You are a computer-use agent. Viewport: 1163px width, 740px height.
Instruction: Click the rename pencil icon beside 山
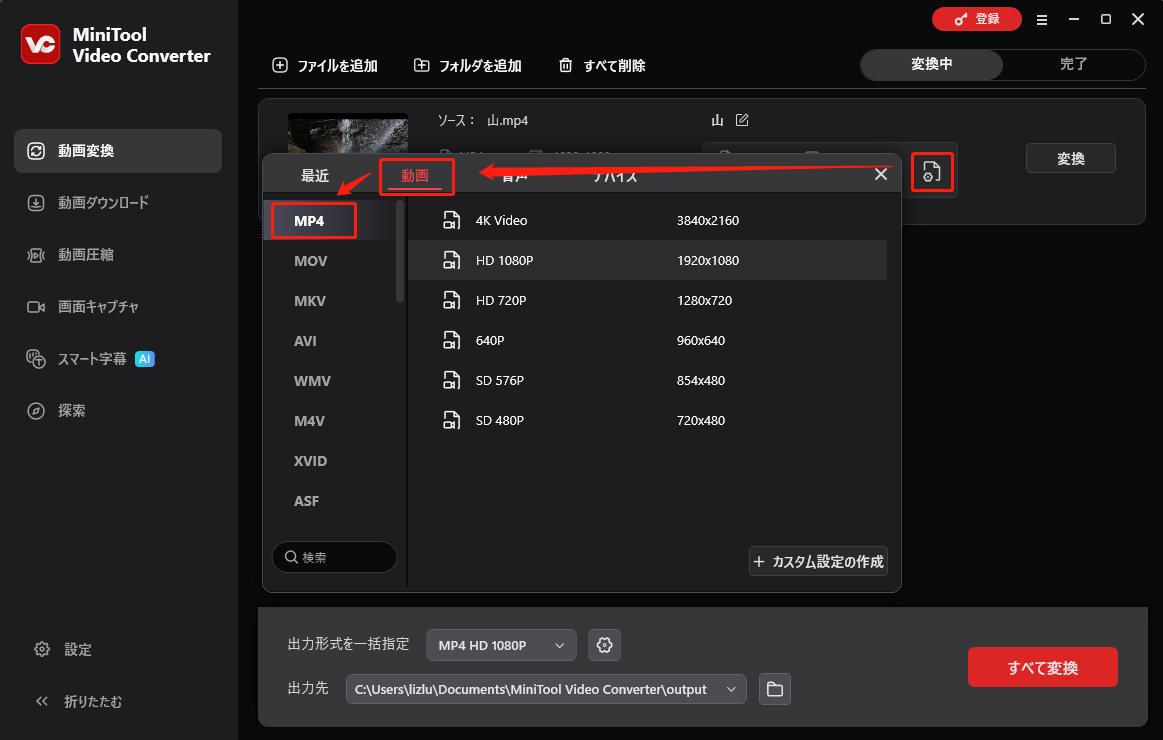[744, 119]
